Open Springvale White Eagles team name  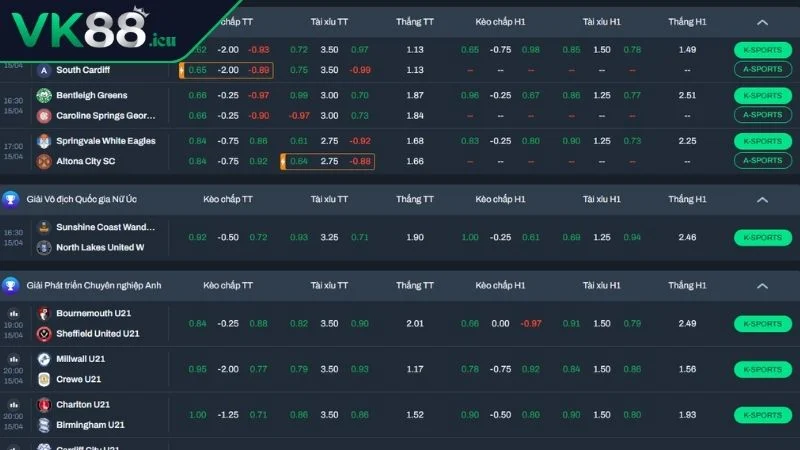click(x=106, y=141)
